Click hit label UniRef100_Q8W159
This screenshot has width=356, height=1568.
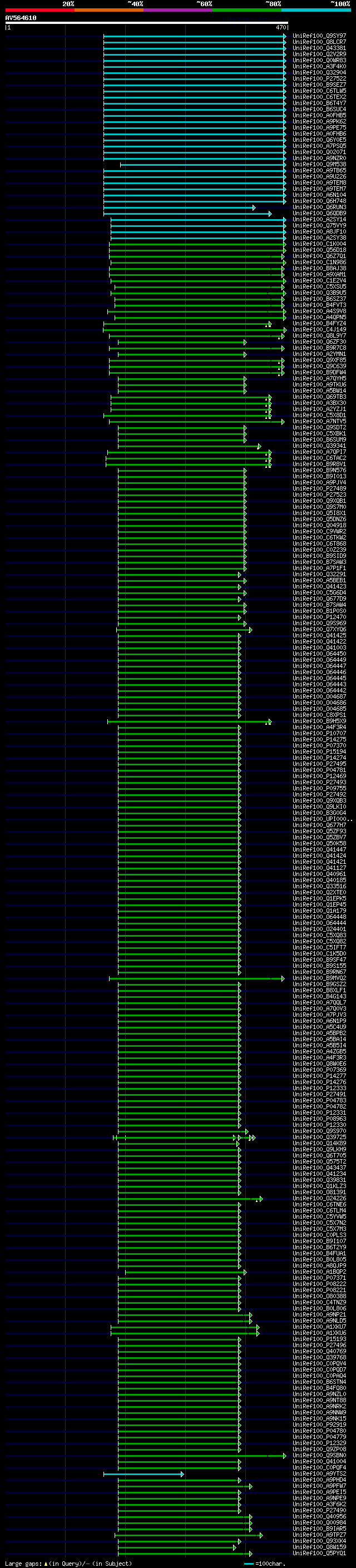coord(319,1547)
